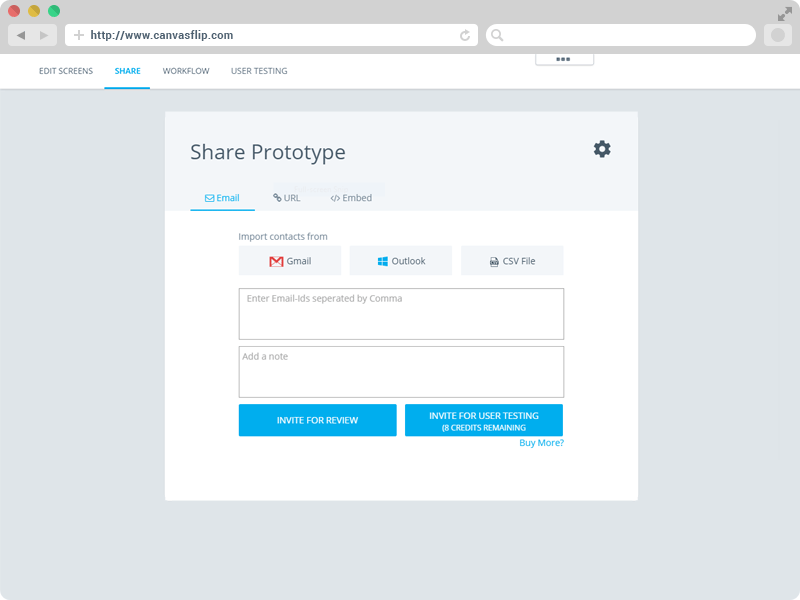800x600 pixels.
Task: Switch to the Embed tab
Action: pyautogui.click(x=351, y=198)
